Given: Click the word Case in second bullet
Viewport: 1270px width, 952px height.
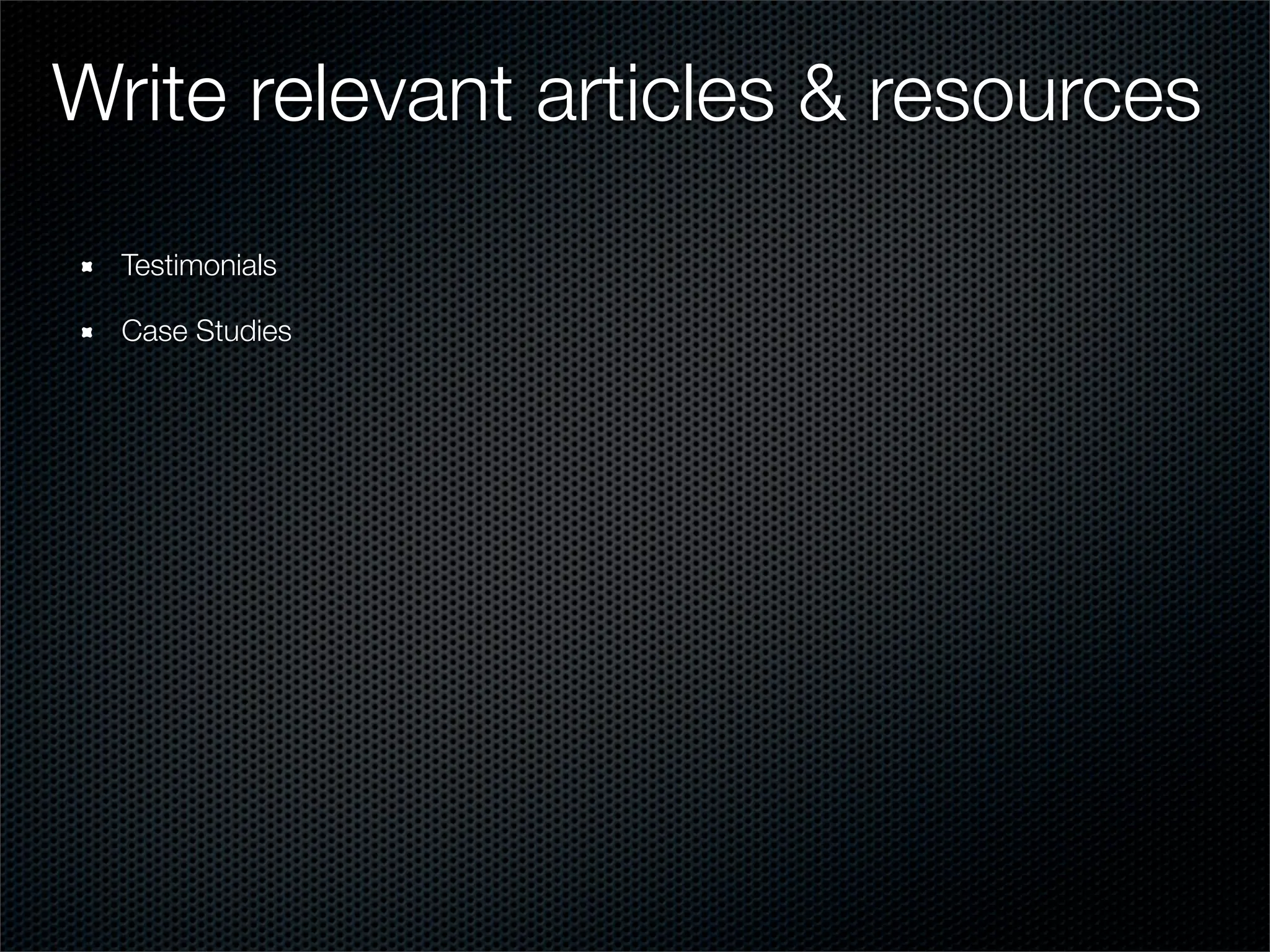Looking at the screenshot, I should [x=154, y=332].
